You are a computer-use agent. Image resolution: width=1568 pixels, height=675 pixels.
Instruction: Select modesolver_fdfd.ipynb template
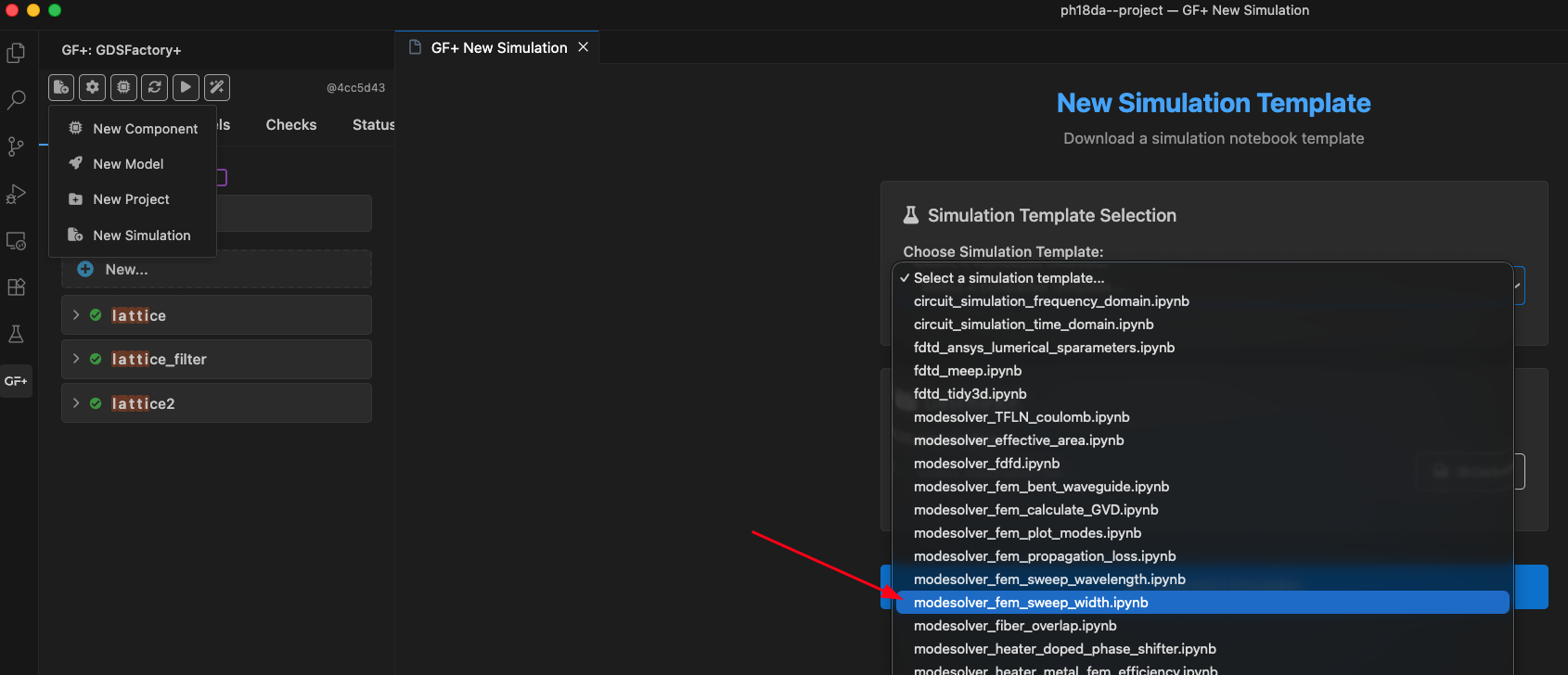pos(1202,464)
